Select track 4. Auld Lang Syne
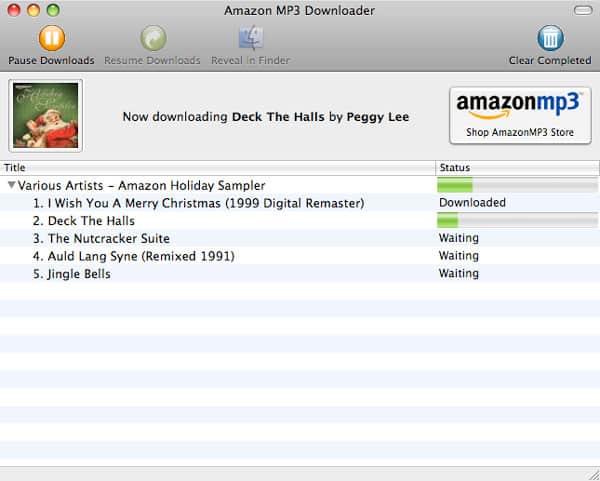Image resolution: width=600 pixels, height=481 pixels. click(x=300, y=256)
